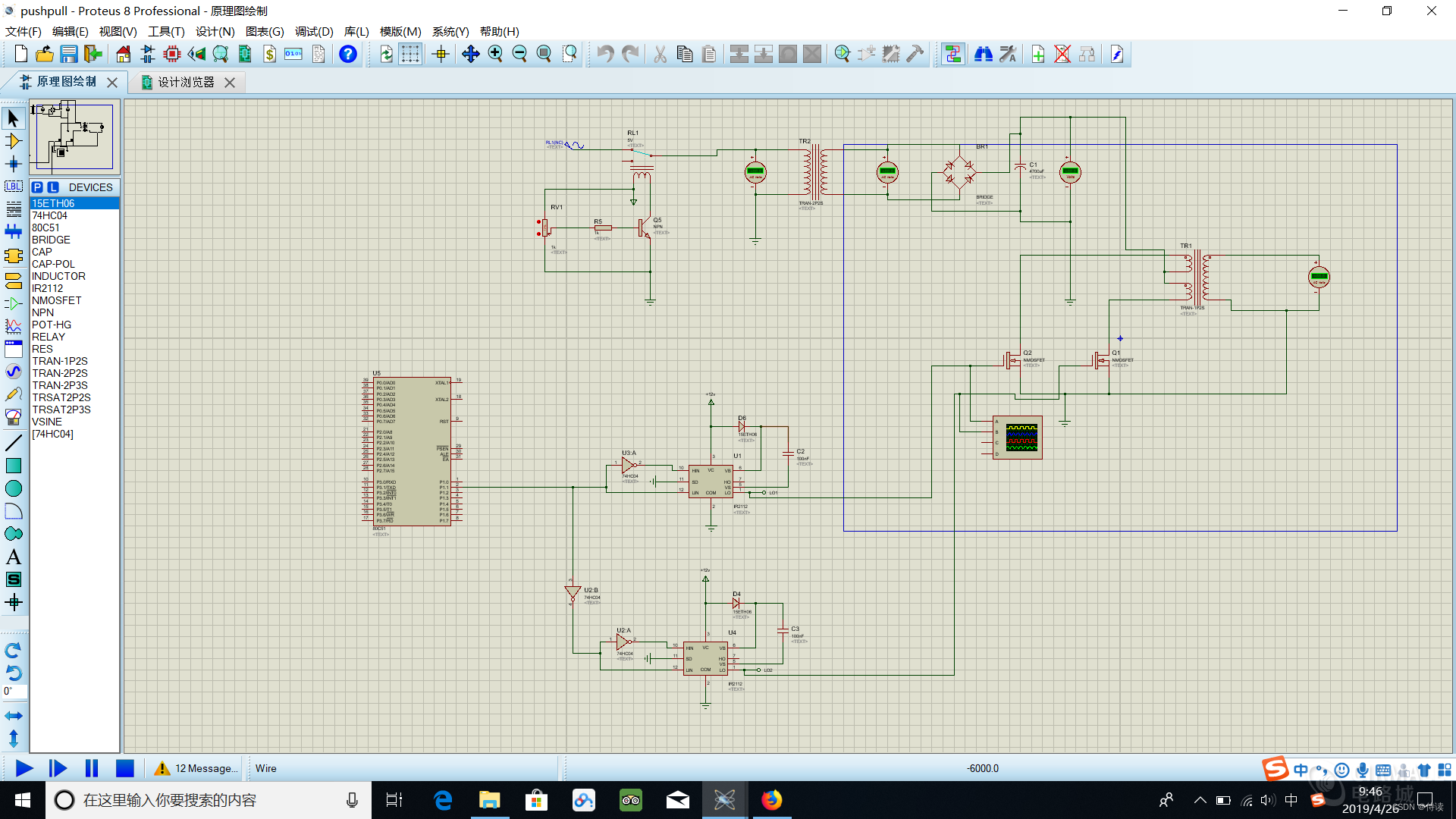
Task: Open the Bill of Materials dollar icon
Action: click(269, 54)
